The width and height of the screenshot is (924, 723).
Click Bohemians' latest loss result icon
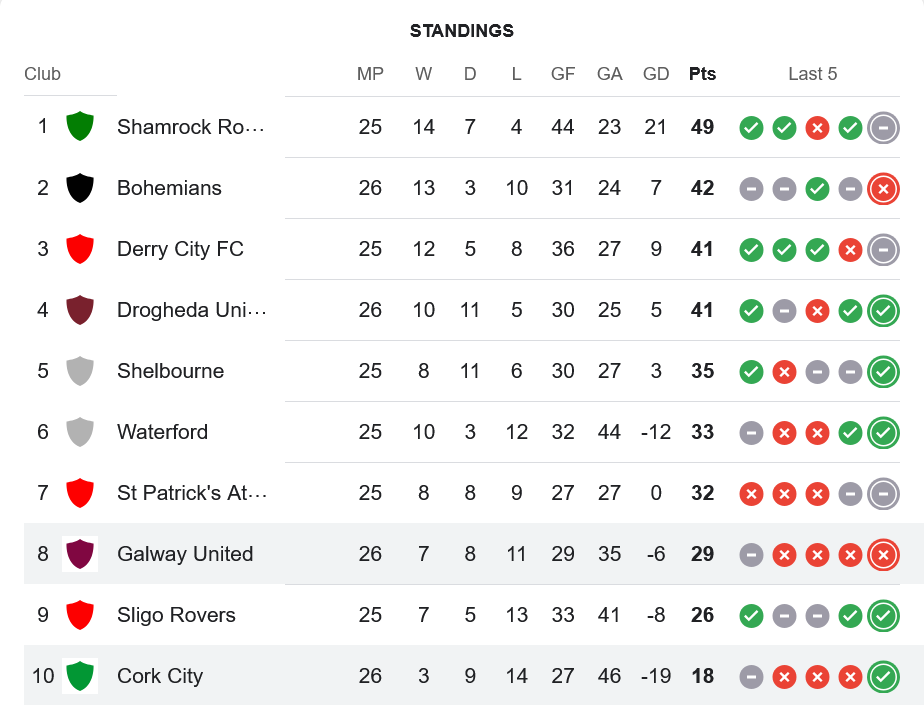[882, 188]
